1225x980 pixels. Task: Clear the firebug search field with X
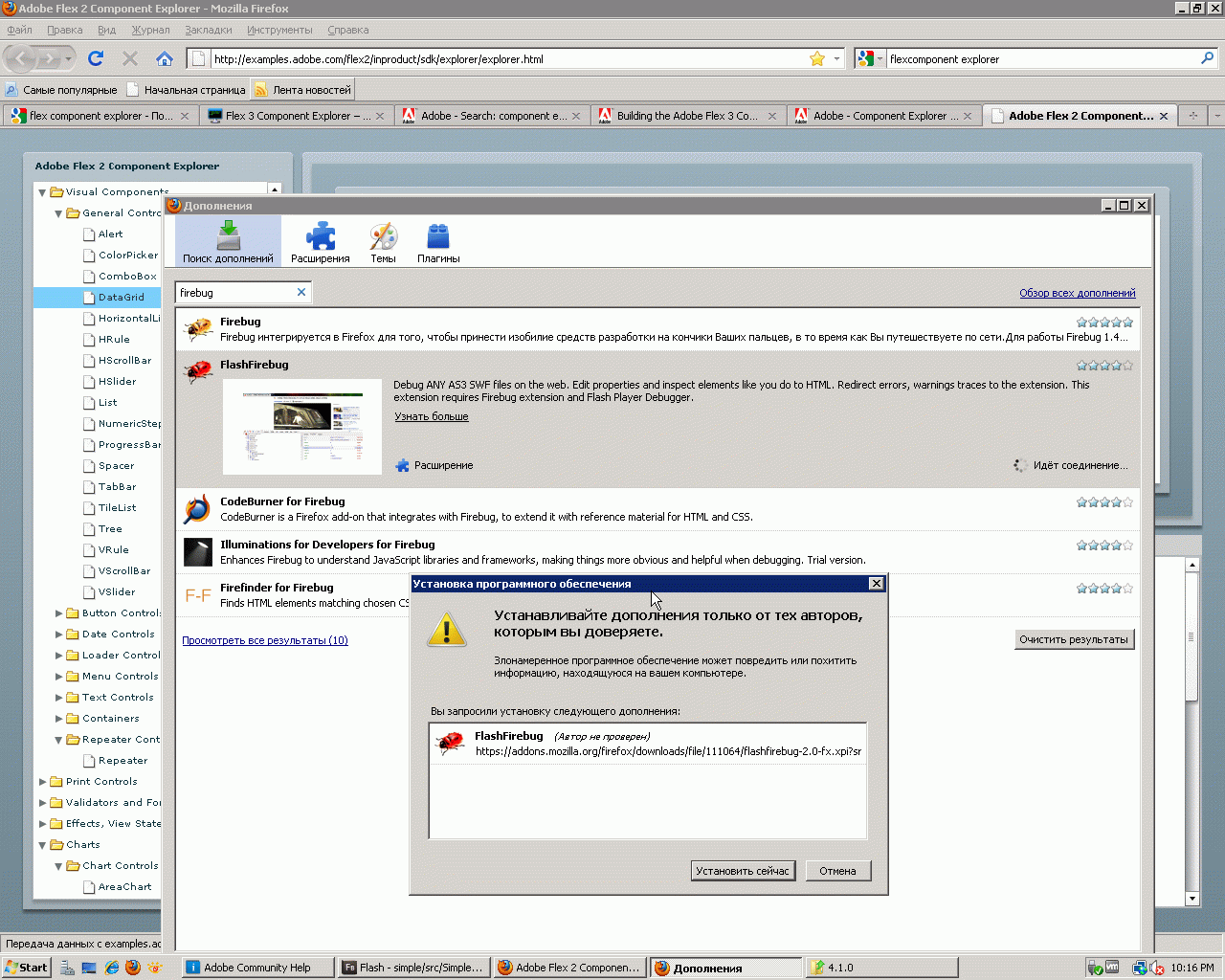point(301,293)
